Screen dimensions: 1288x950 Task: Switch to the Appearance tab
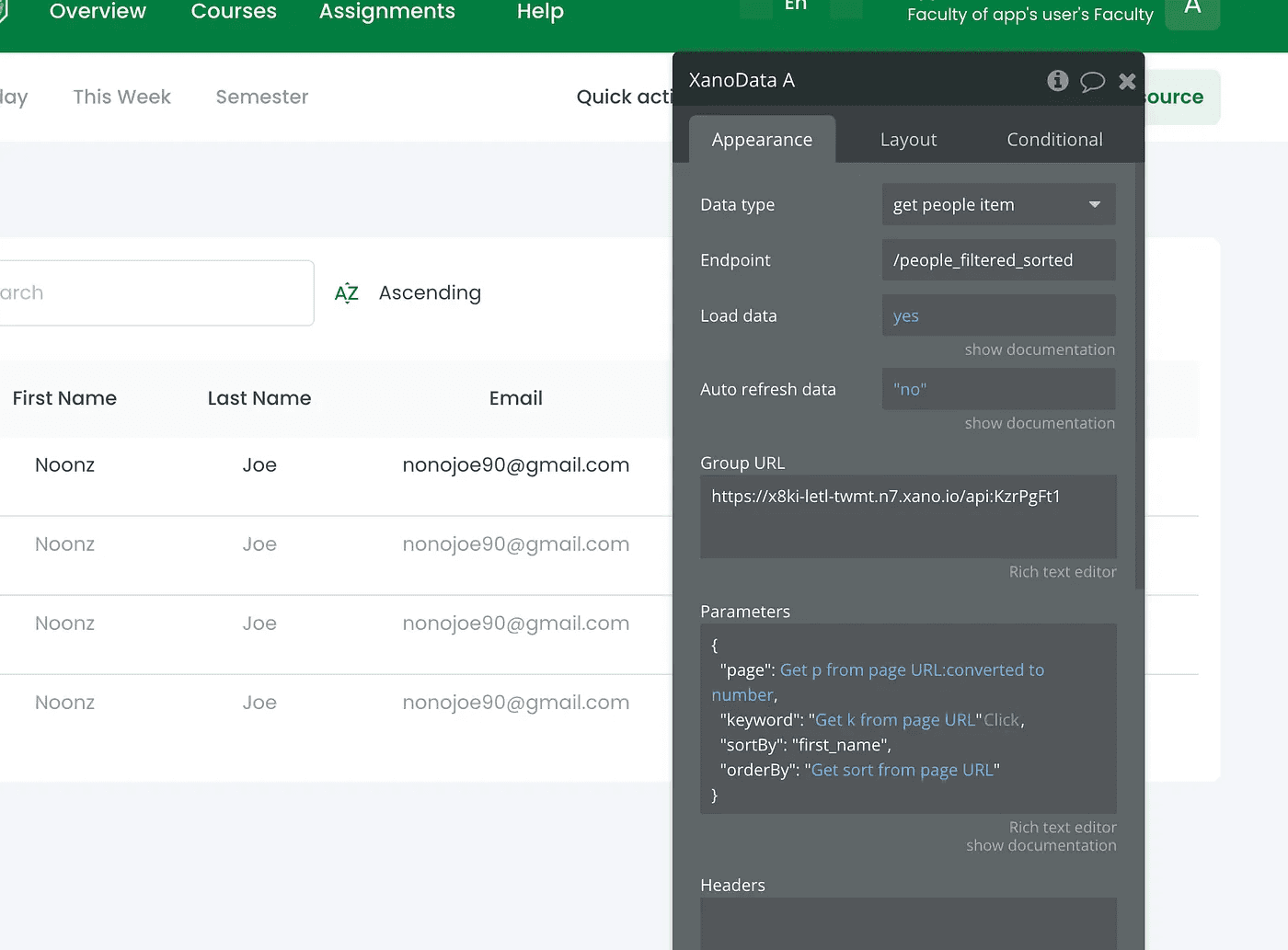coord(762,140)
